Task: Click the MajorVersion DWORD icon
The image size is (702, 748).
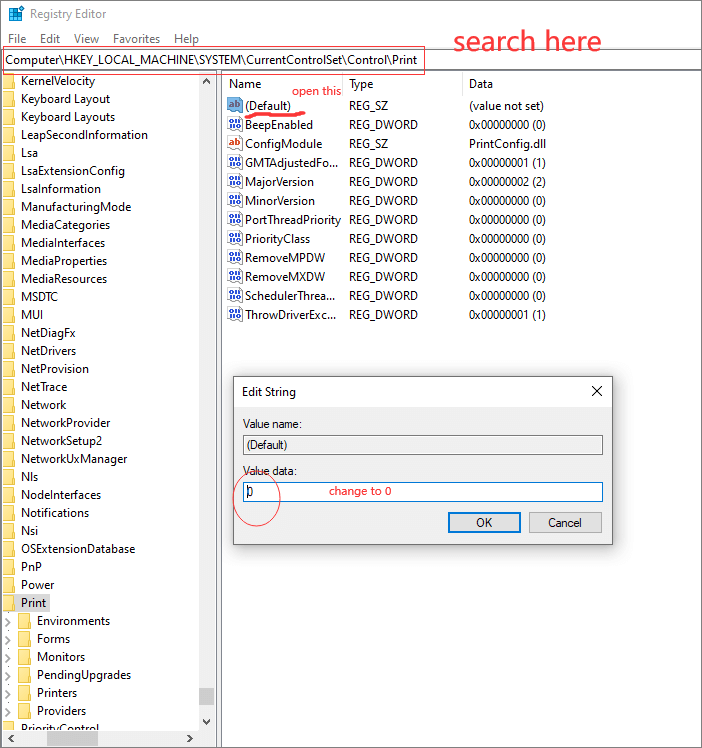Action: 235,182
